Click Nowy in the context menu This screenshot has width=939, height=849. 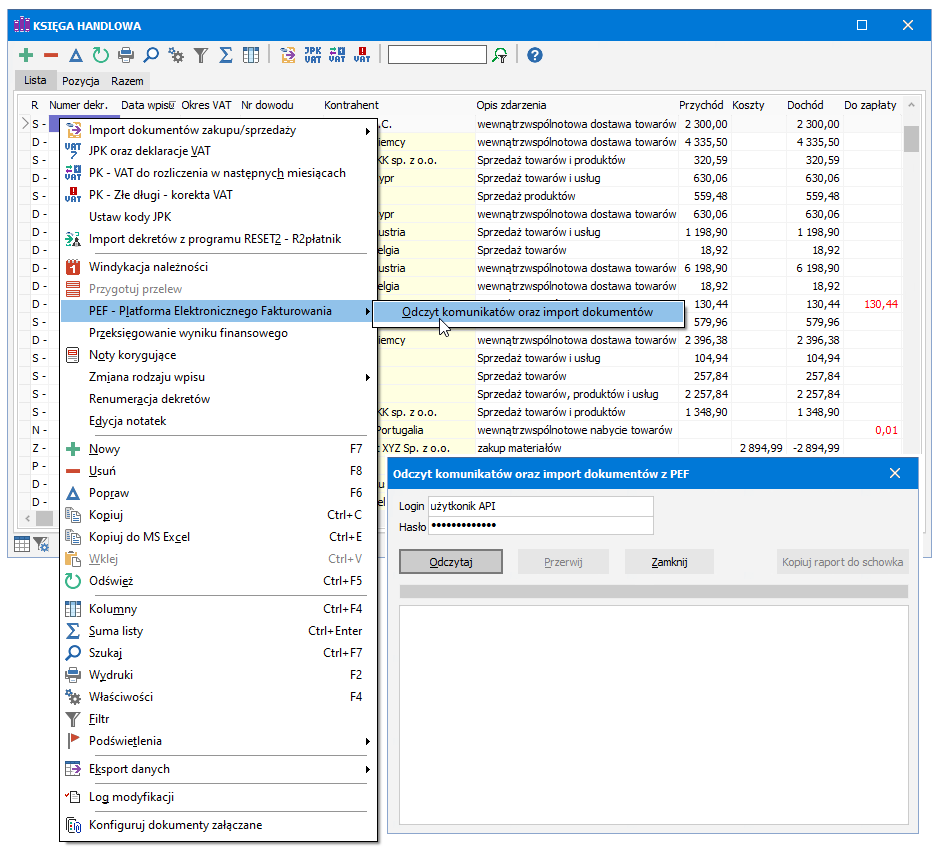(x=219, y=449)
